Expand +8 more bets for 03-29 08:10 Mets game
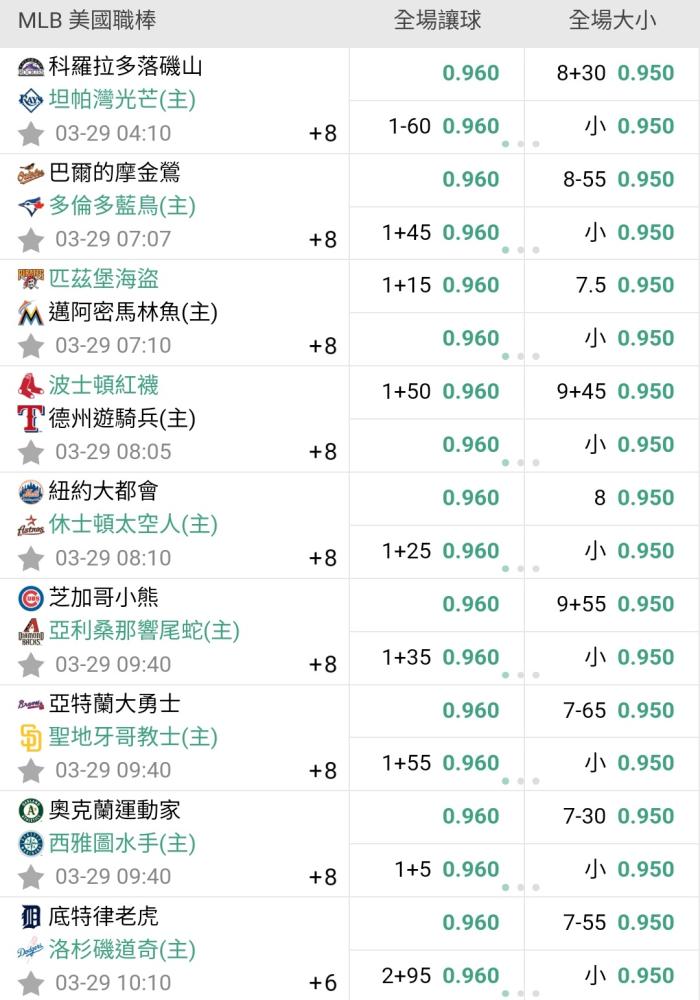 tap(323, 558)
